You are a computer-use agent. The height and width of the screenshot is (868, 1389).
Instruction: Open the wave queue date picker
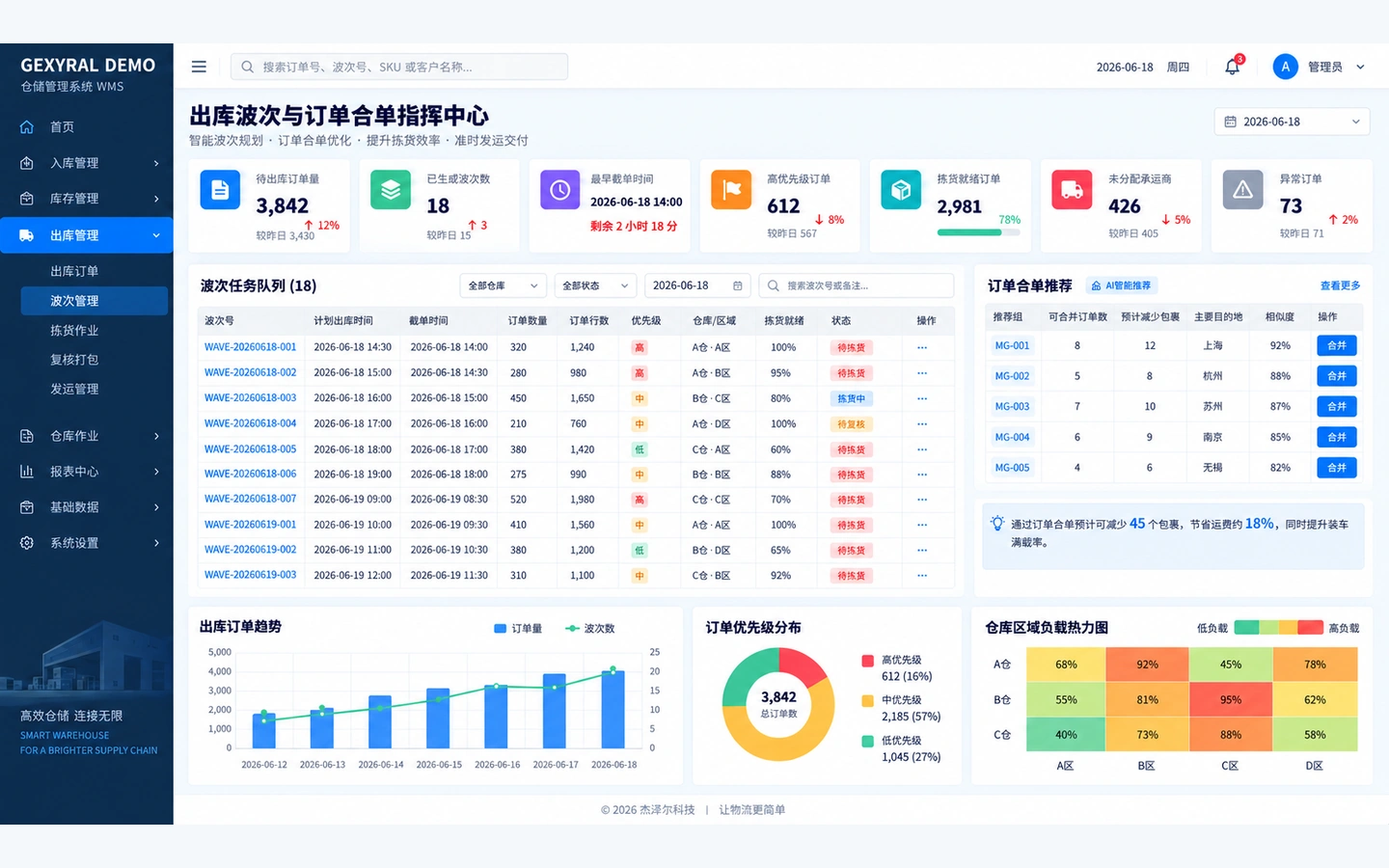pos(697,285)
